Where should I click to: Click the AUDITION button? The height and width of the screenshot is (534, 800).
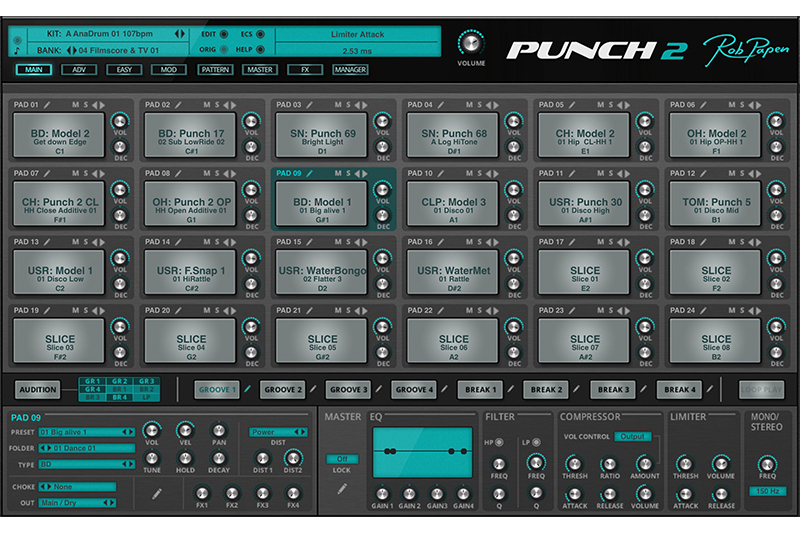38,390
